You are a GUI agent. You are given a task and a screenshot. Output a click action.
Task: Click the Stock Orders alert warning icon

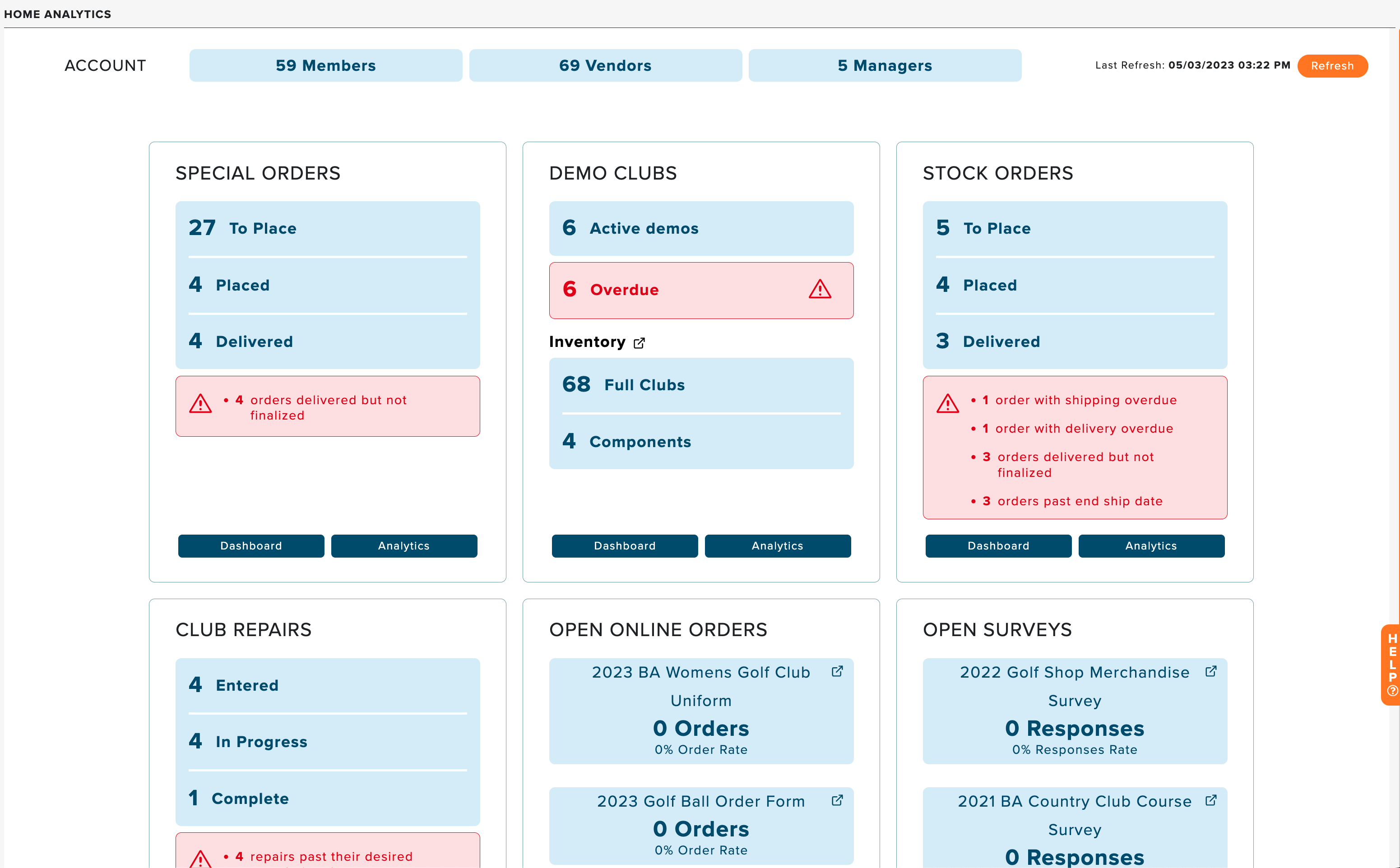pyautogui.click(x=947, y=404)
